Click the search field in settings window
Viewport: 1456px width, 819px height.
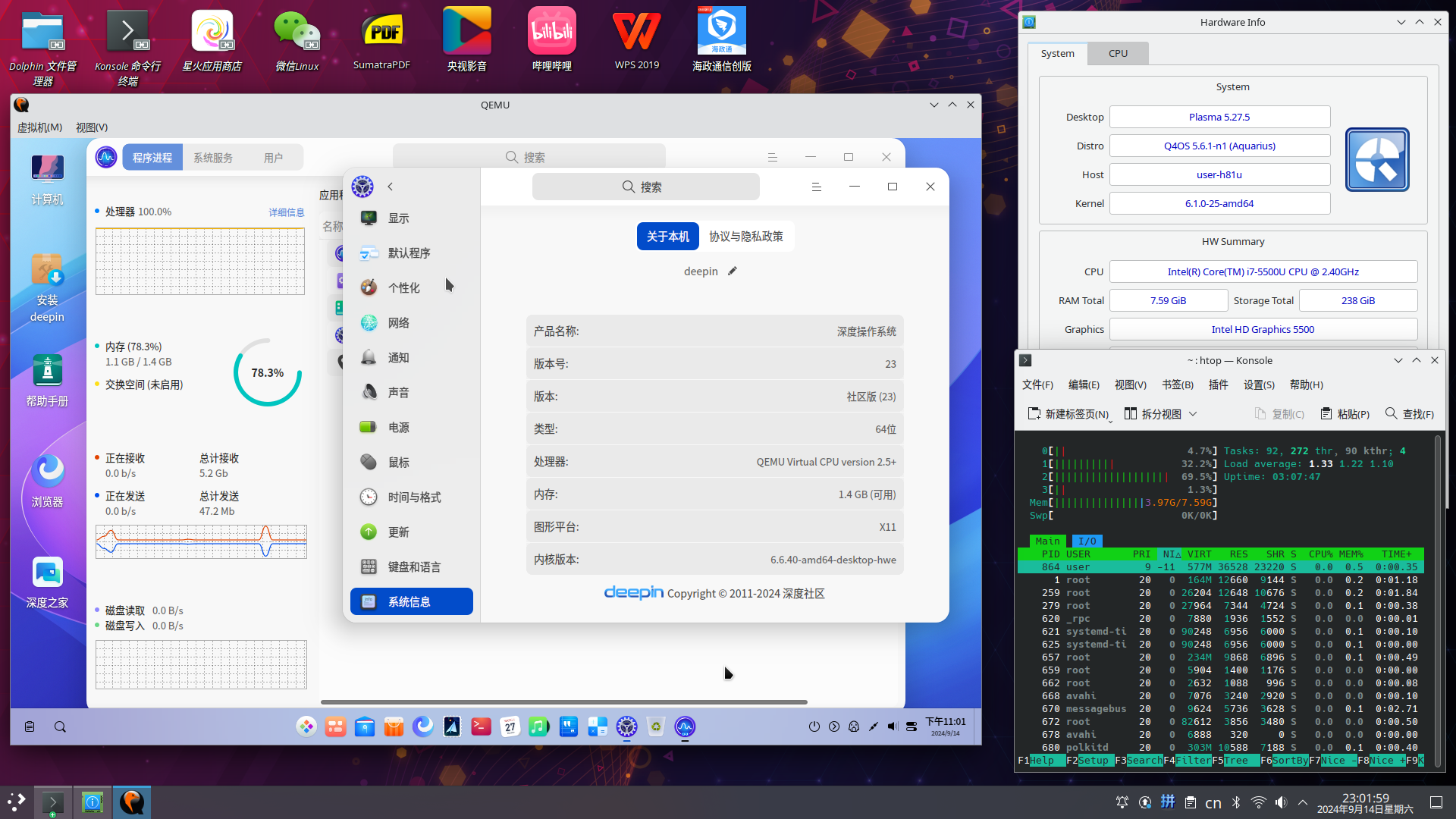point(645,187)
